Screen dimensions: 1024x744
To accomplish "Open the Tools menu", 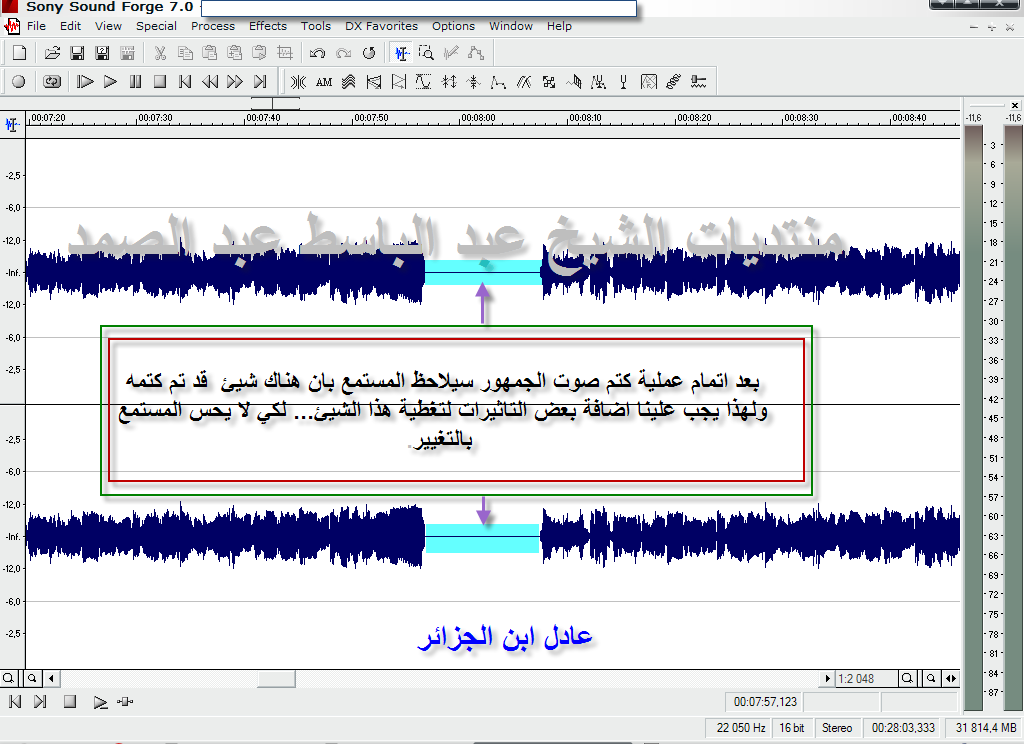I will coord(315,26).
